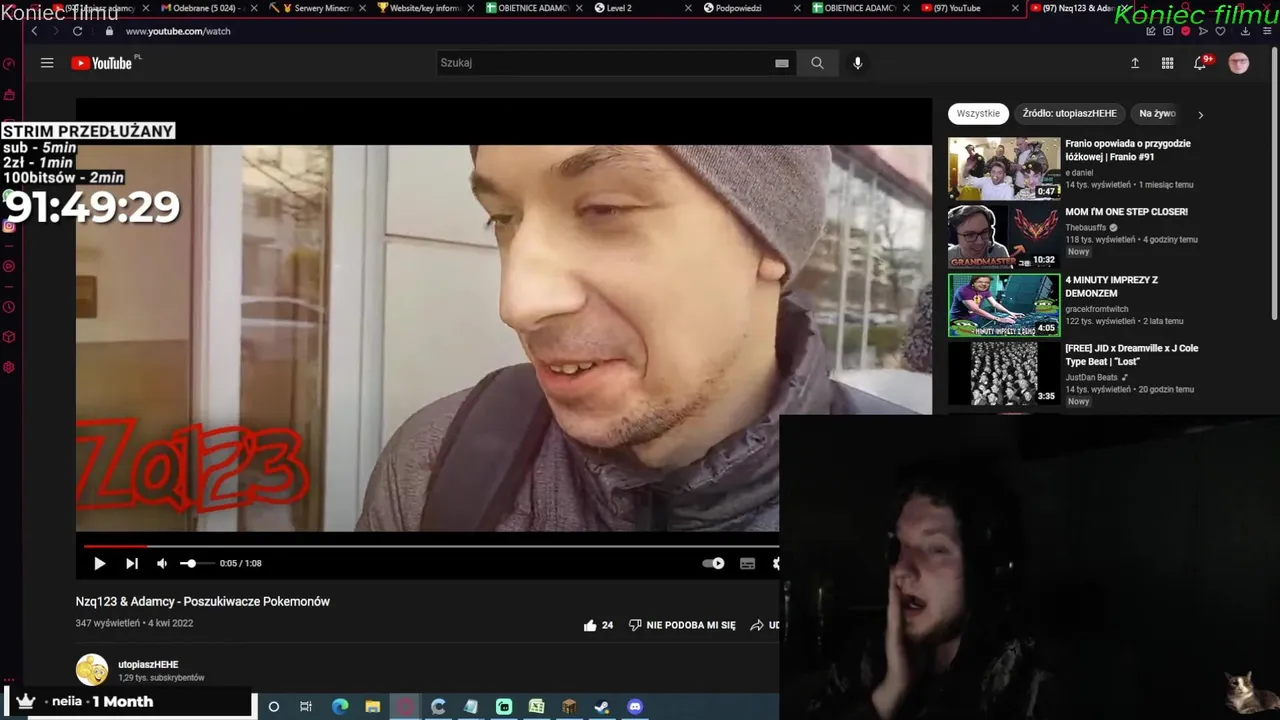
Task: Skip to the next video
Action: (131, 564)
